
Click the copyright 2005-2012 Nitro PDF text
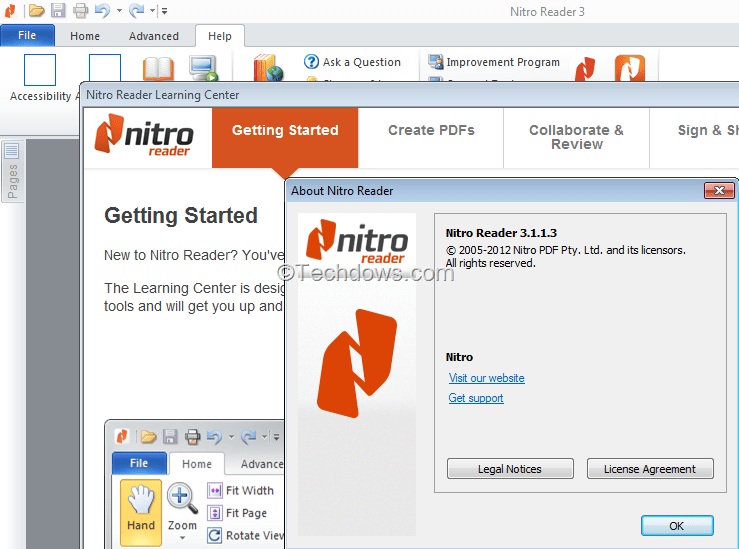pyautogui.click(x=566, y=250)
